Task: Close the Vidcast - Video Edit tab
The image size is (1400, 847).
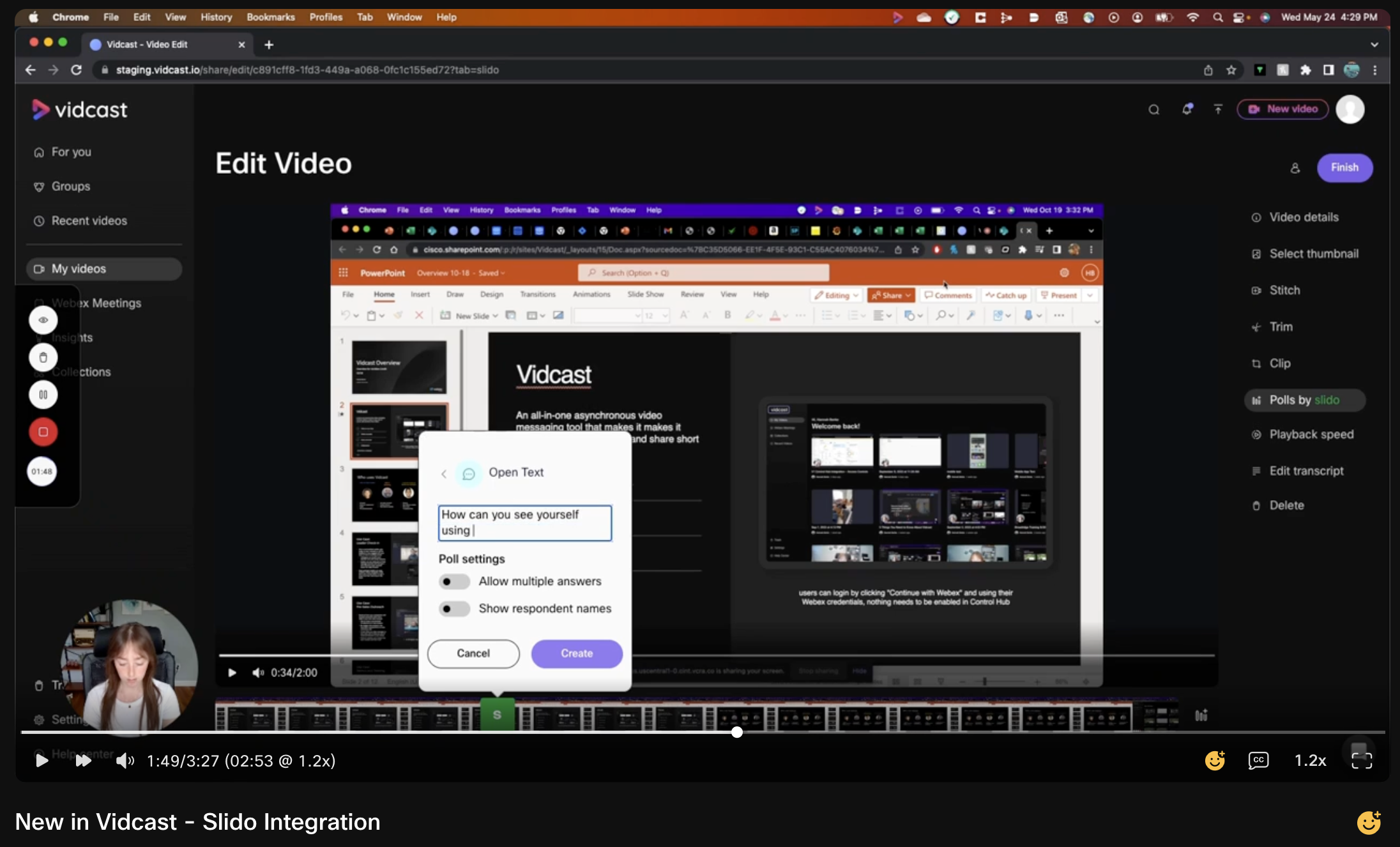Action: [x=241, y=45]
